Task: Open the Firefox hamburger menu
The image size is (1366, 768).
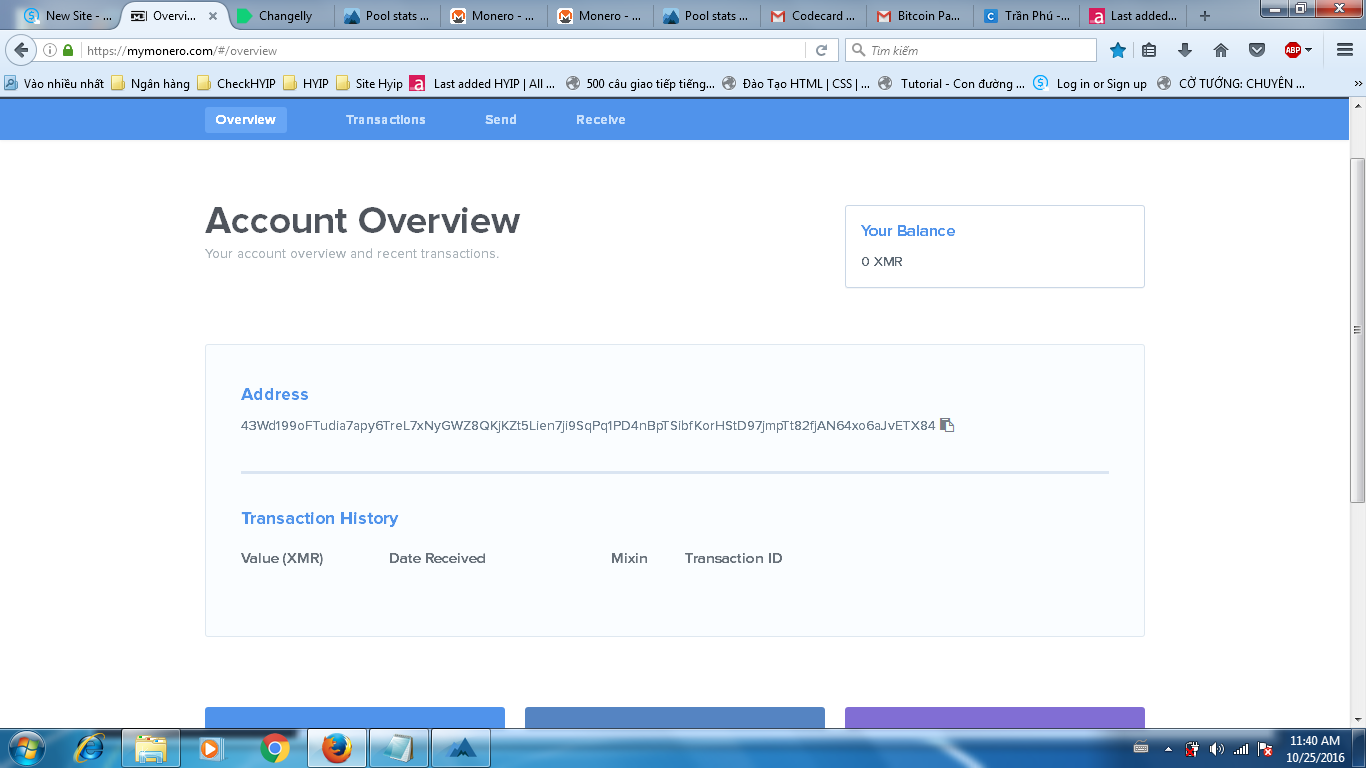Action: pos(1345,50)
